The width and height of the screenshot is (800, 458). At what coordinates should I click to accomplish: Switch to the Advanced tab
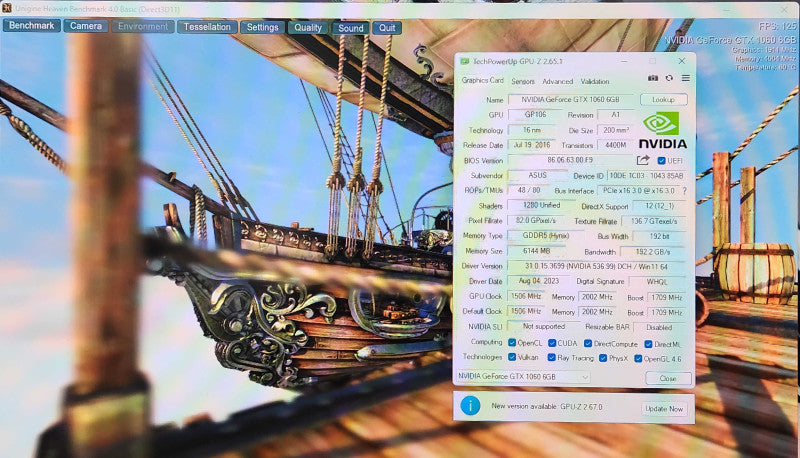pos(558,81)
